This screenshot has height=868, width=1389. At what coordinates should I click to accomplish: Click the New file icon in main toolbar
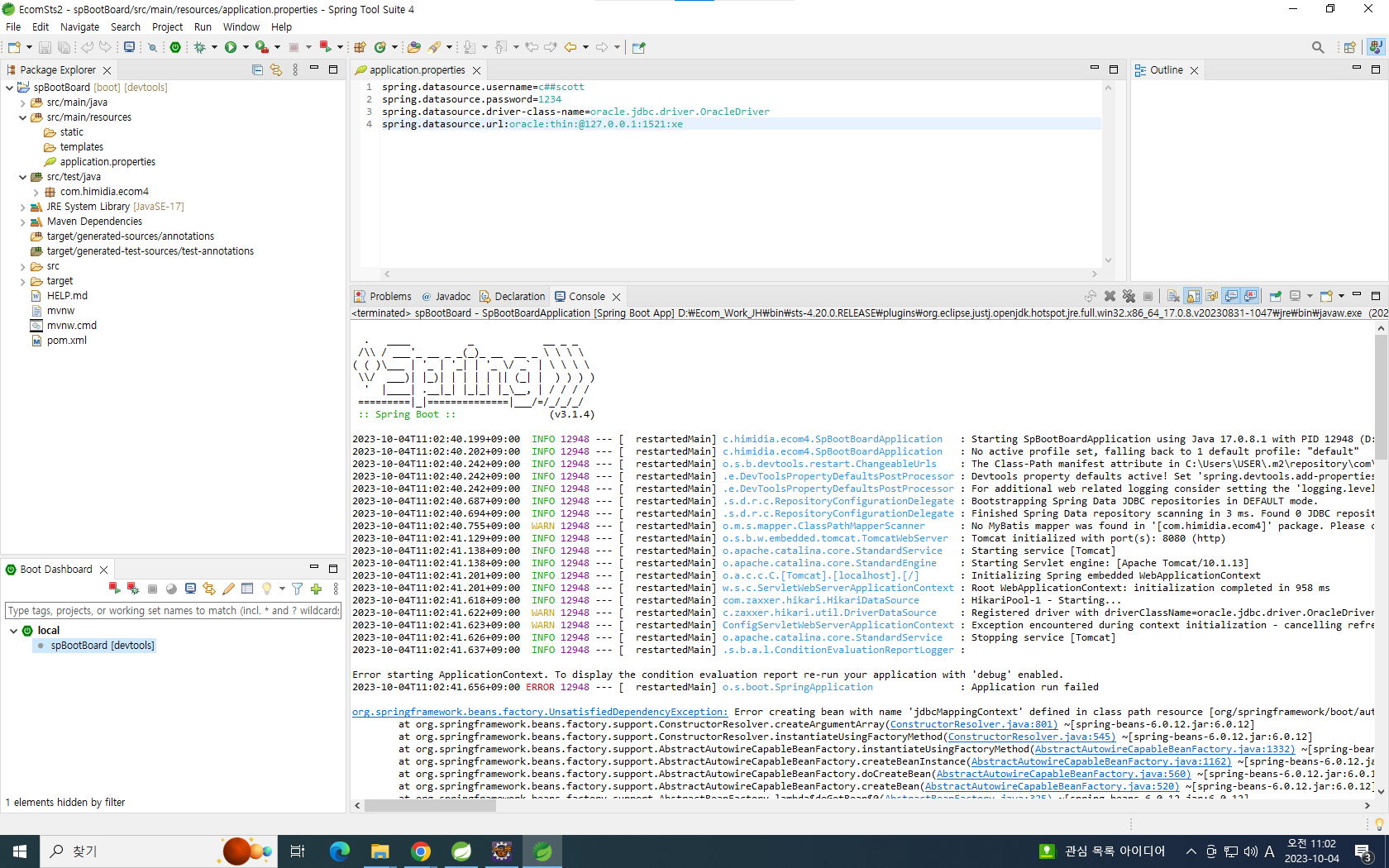(x=14, y=47)
